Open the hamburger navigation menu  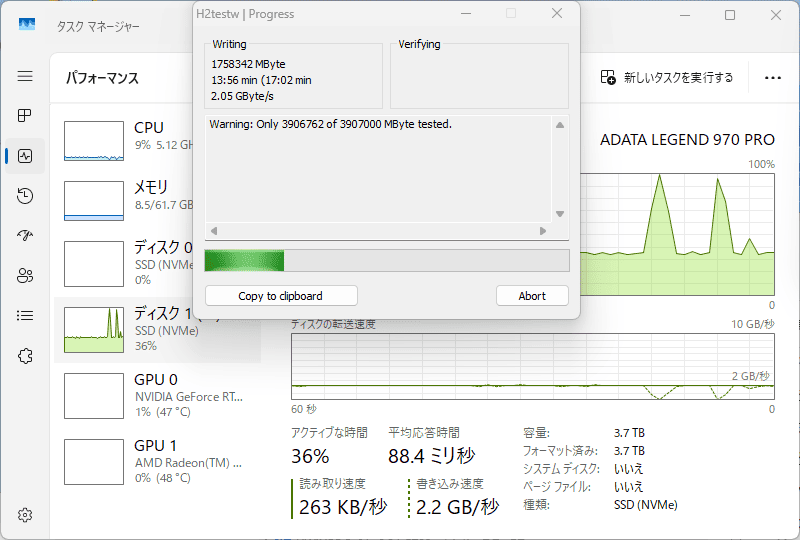25,76
